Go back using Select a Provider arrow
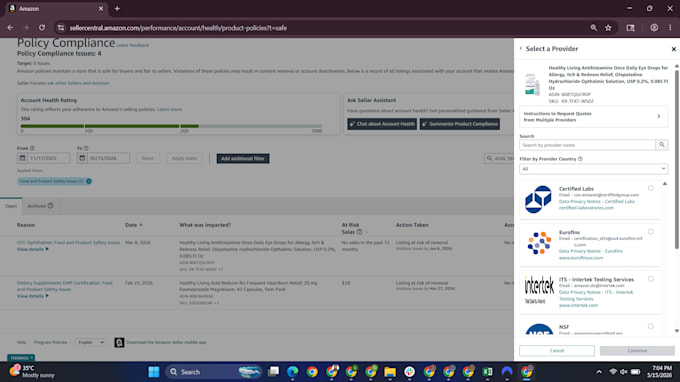Screen dimensions: 680x382 pyautogui.click(x=521, y=49)
